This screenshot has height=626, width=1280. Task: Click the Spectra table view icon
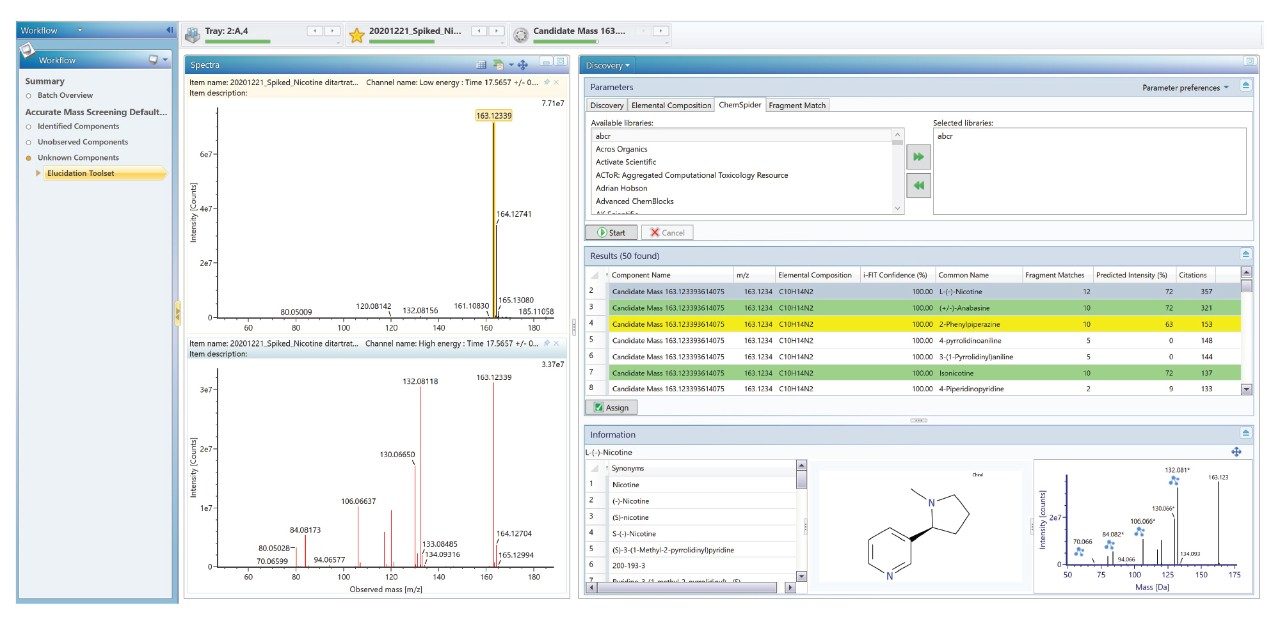tap(481, 64)
